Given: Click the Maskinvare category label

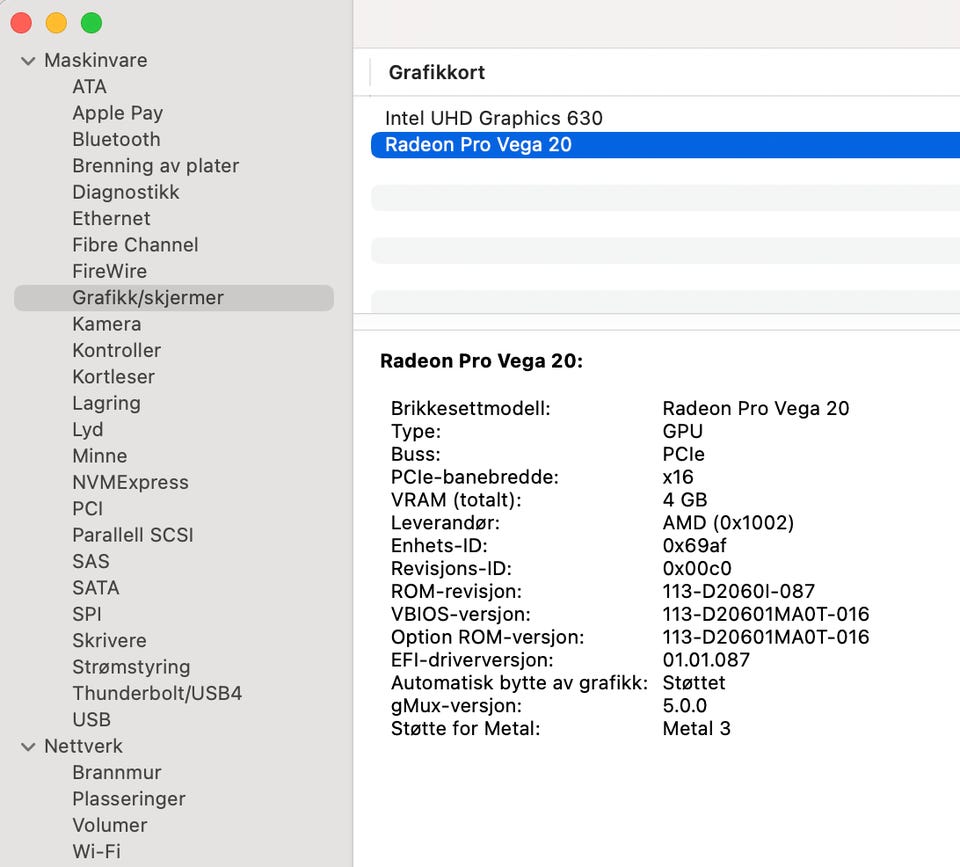Looking at the screenshot, I should 96,61.
